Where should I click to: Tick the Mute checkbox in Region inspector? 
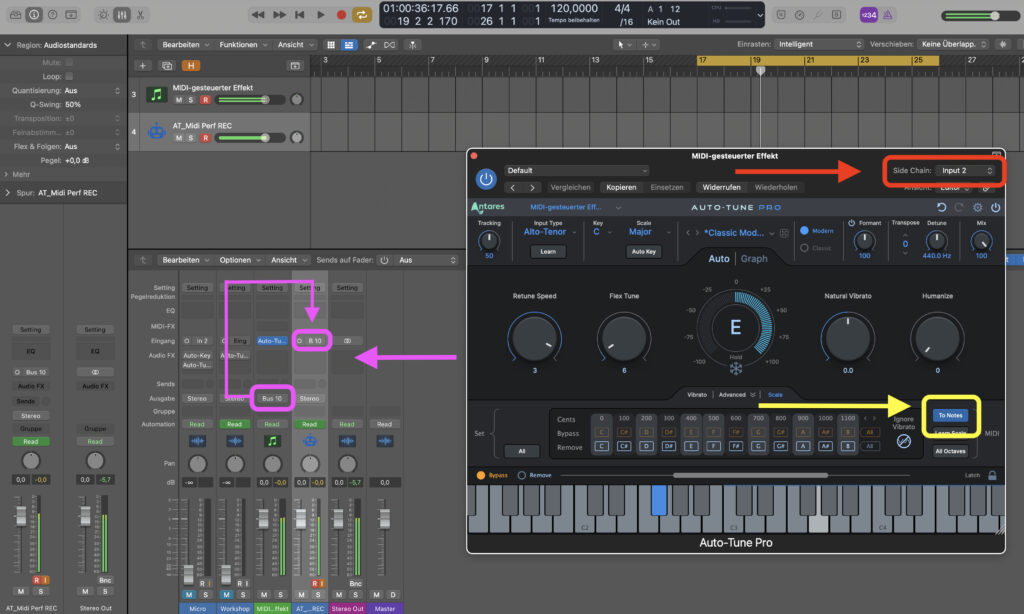pos(69,63)
